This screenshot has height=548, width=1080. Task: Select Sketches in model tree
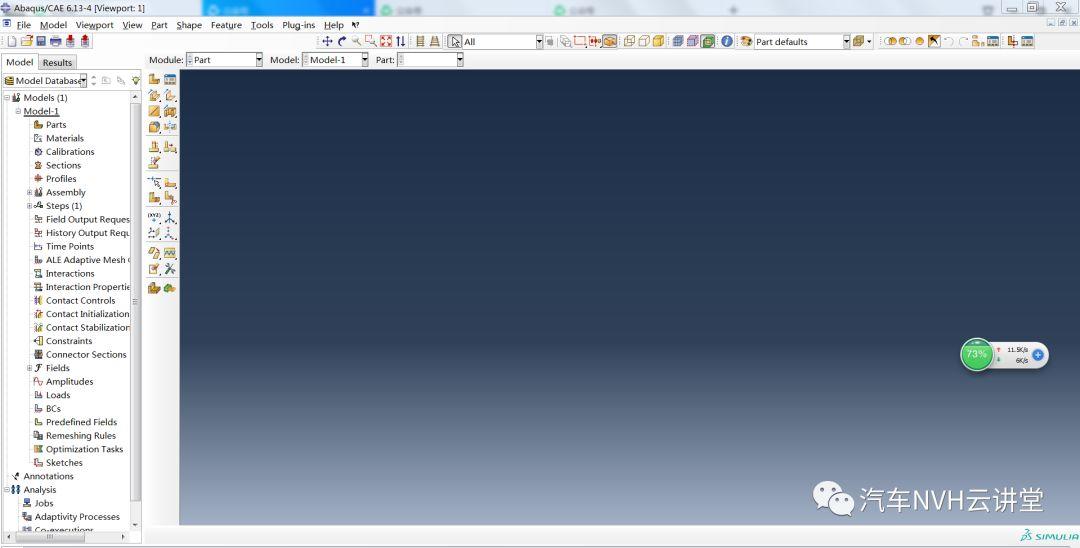coord(64,463)
